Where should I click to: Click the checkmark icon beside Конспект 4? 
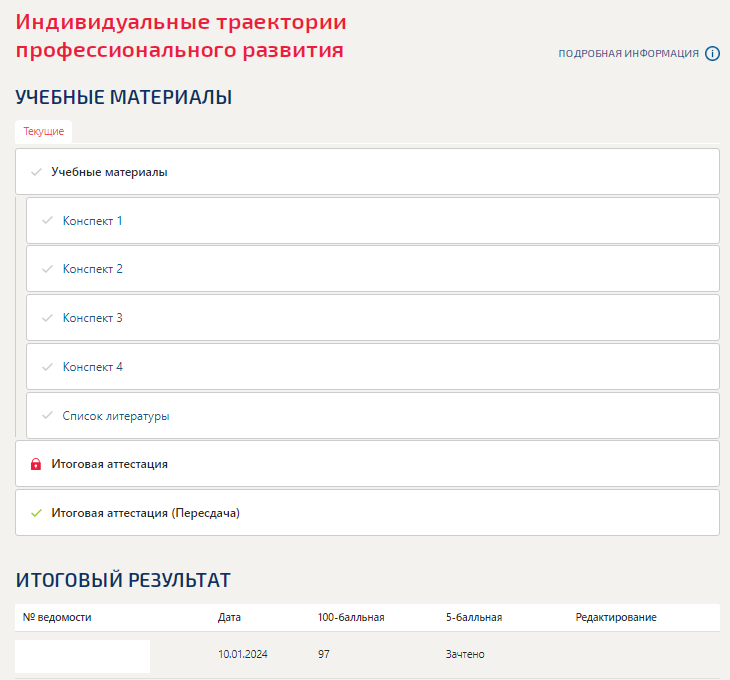click(x=47, y=367)
